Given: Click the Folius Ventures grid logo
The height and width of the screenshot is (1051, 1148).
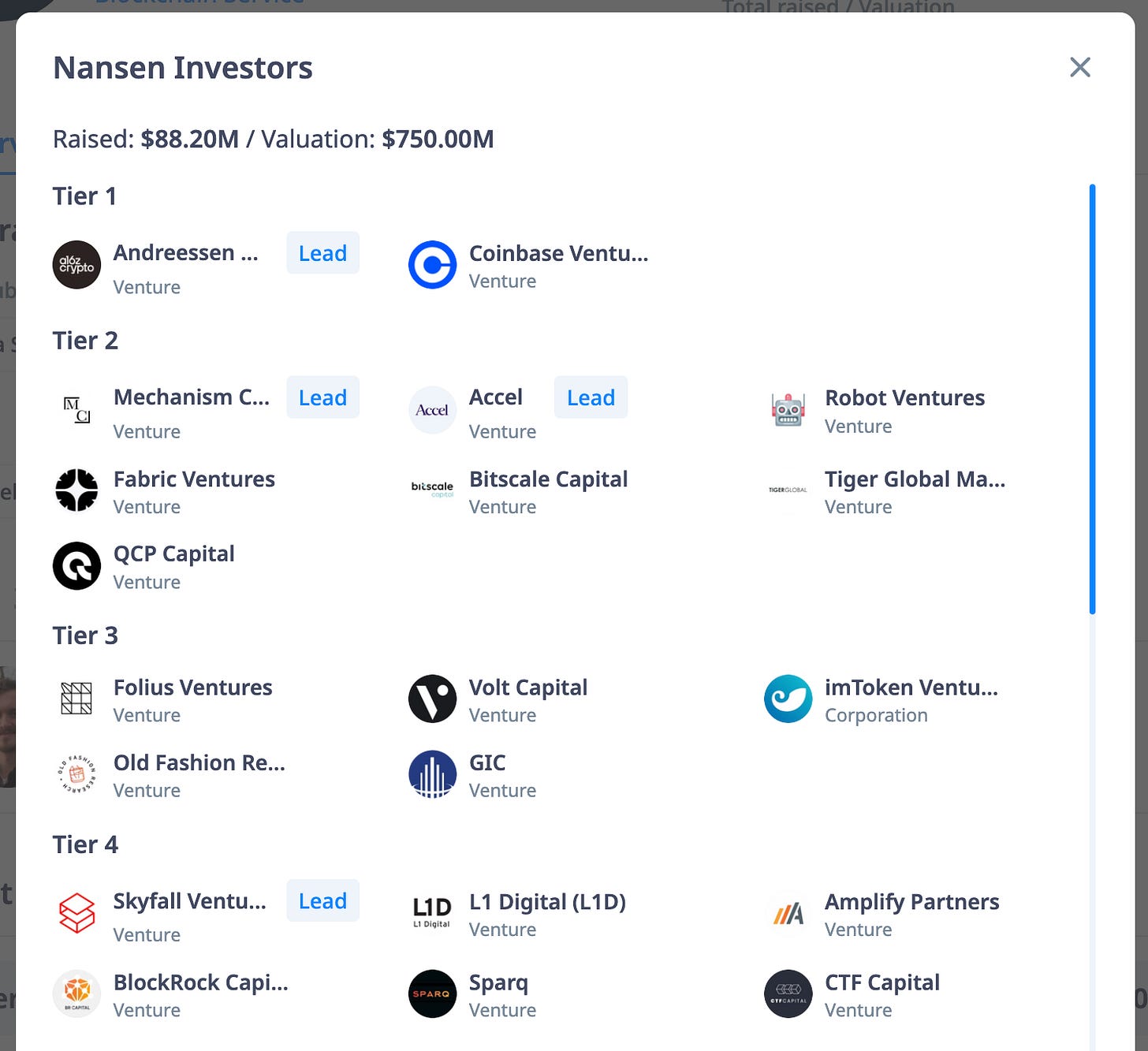Looking at the screenshot, I should [76, 699].
